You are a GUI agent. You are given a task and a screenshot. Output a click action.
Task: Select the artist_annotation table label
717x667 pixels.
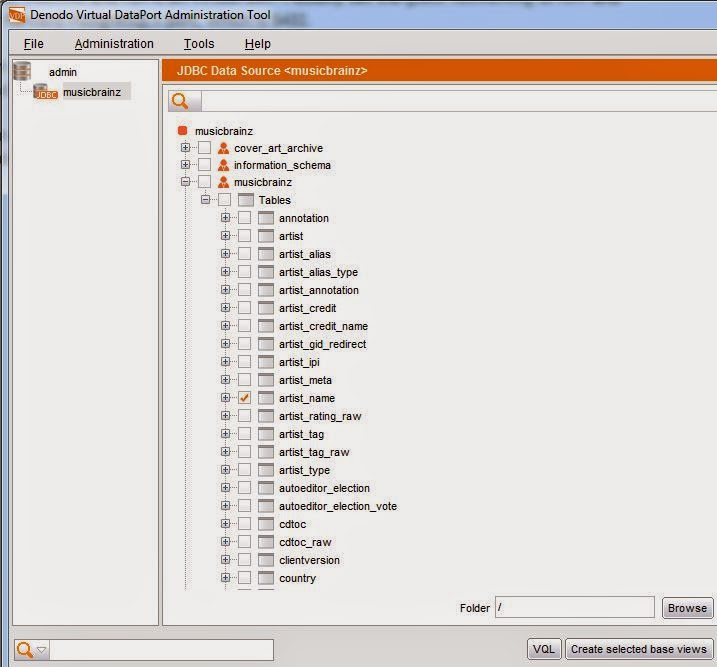coord(319,290)
